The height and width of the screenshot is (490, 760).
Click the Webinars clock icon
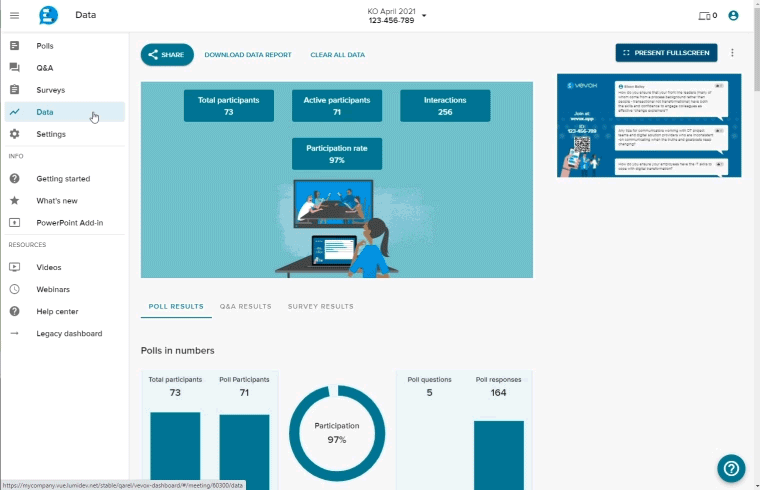click(x=15, y=289)
